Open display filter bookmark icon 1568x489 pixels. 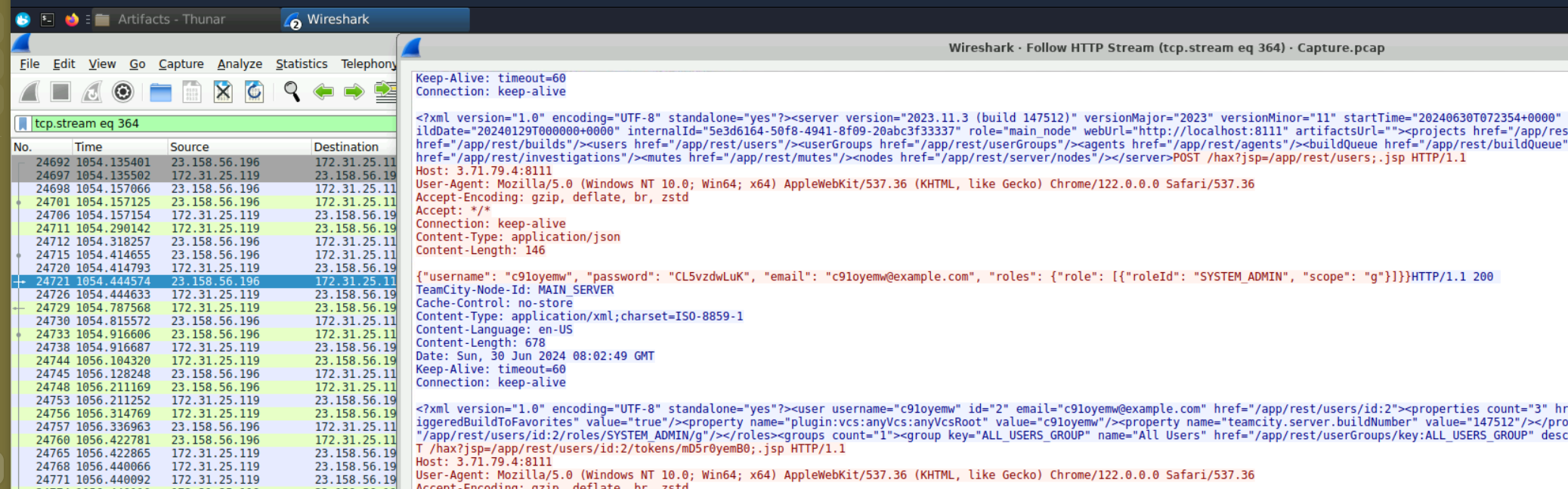(x=23, y=123)
